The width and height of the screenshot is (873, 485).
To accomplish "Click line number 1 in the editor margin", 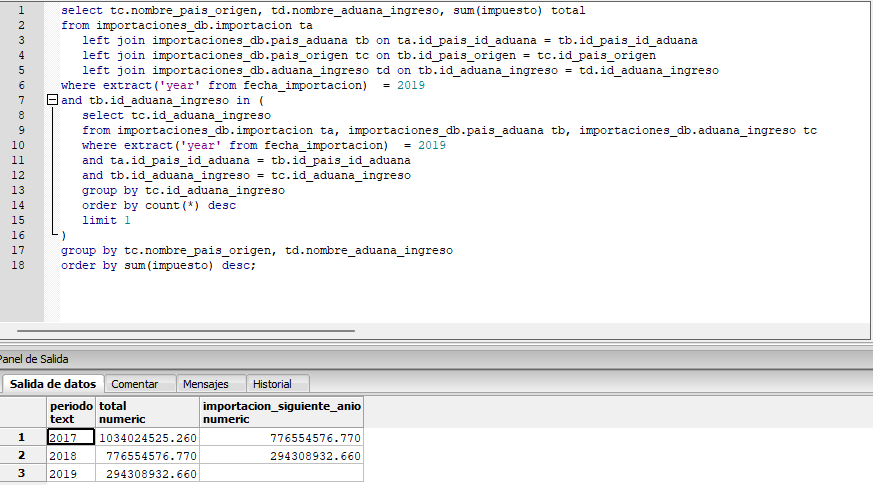I will (21, 10).
